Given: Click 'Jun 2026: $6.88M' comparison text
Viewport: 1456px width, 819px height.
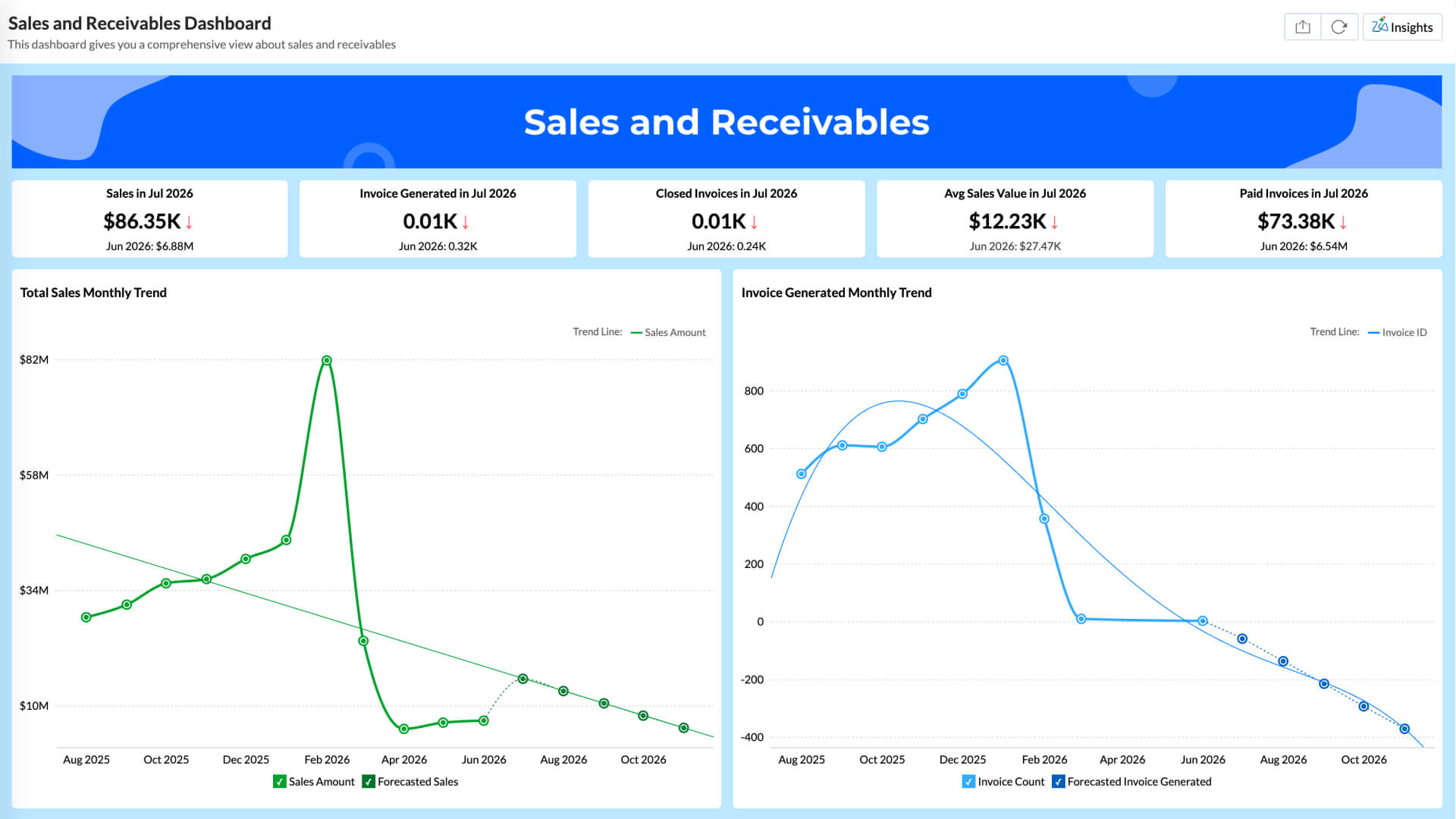Looking at the screenshot, I should [x=149, y=246].
